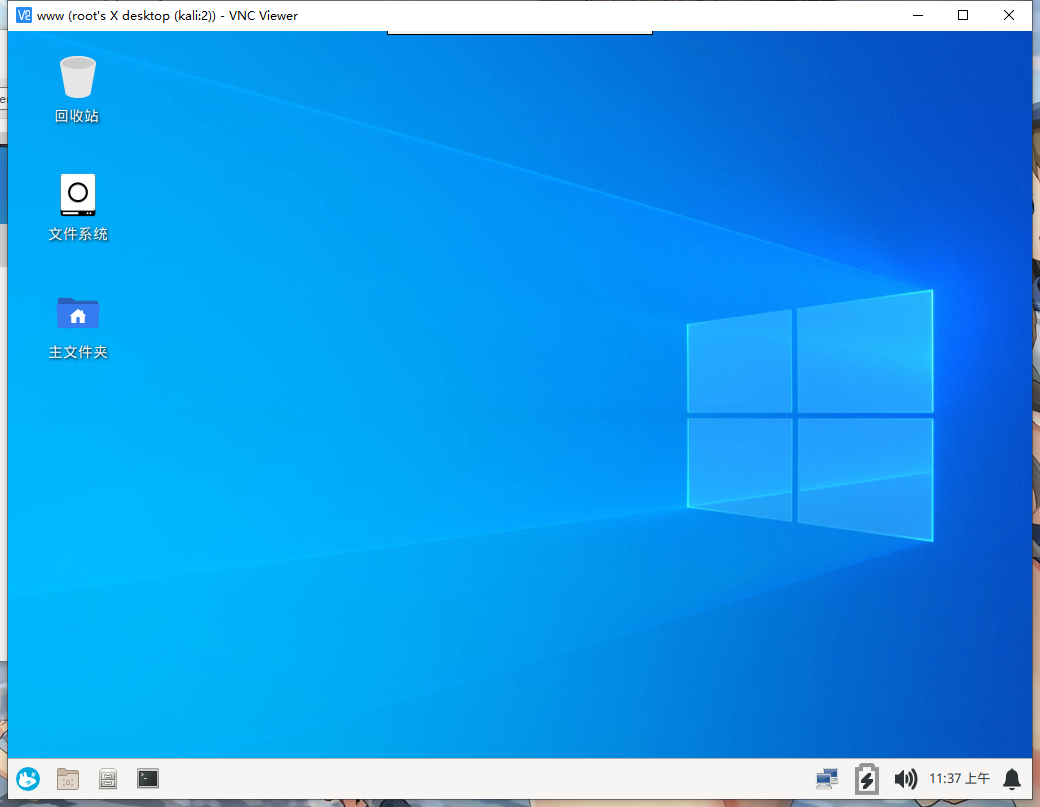Open the notifications bell icon

1012,778
